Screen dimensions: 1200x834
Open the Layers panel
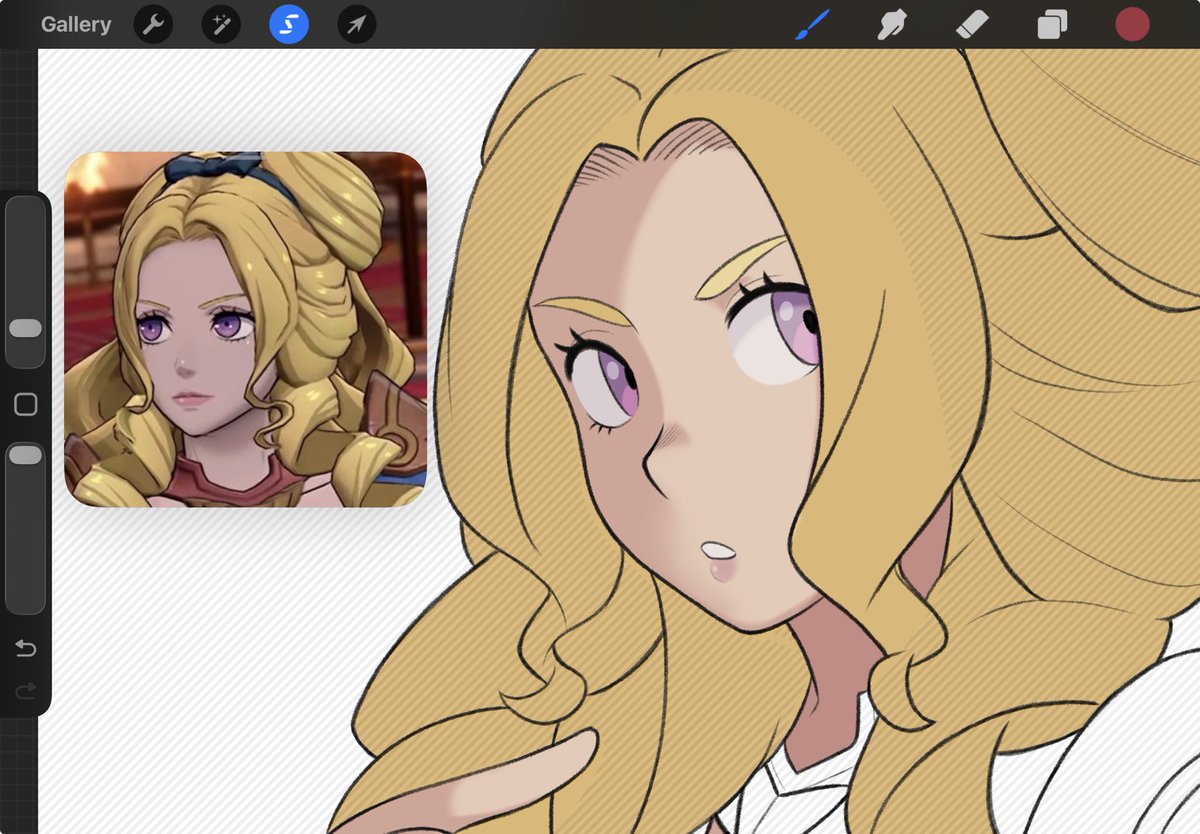1052,24
